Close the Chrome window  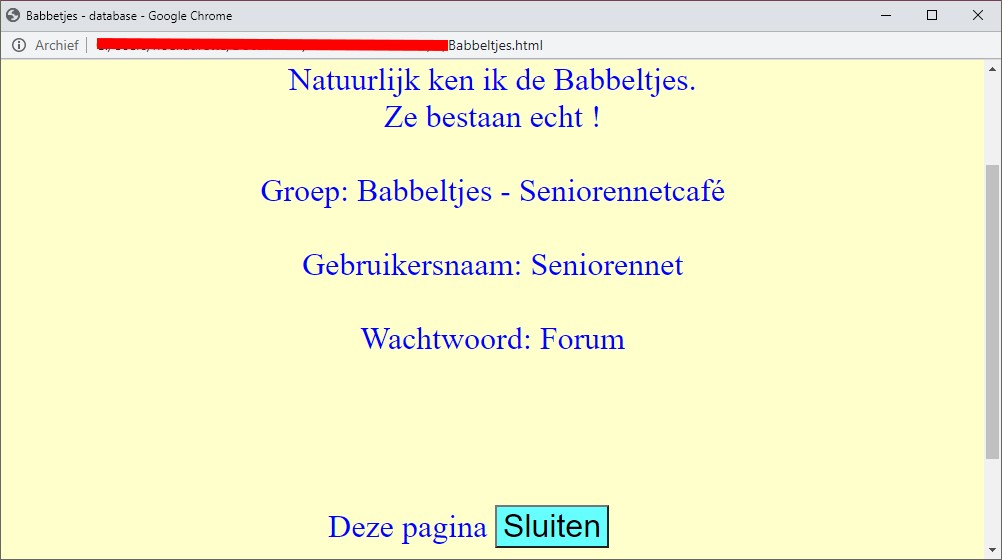click(x=978, y=15)
